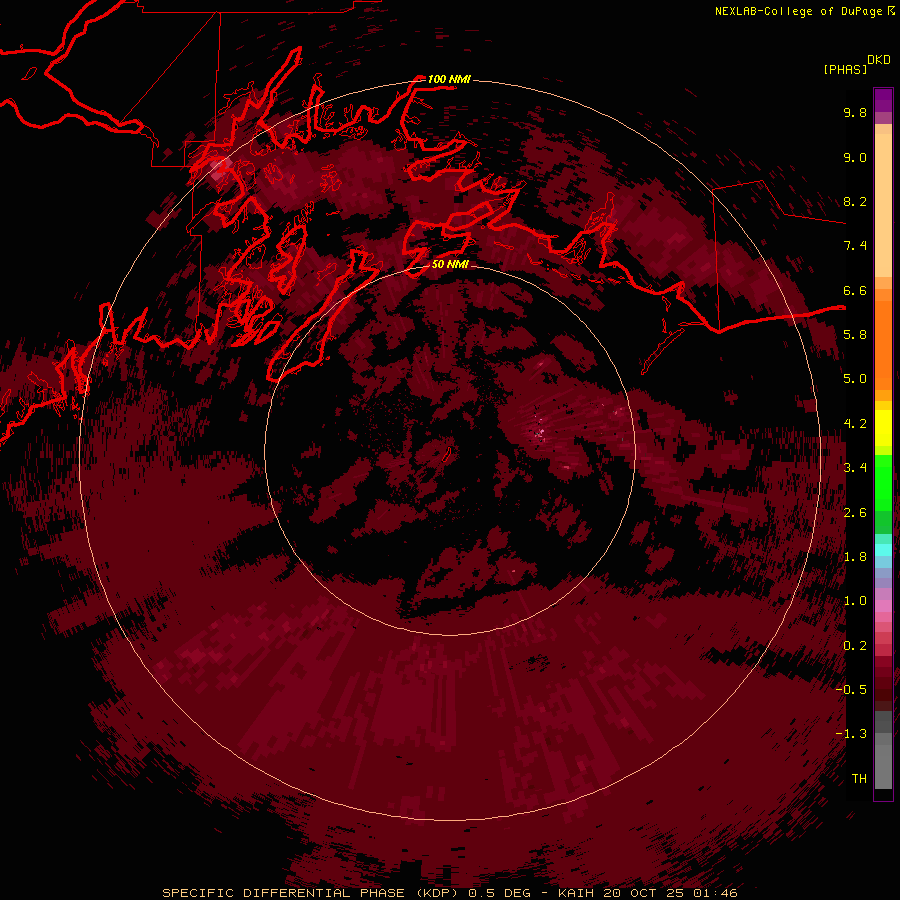The height and width of the screenshot is (900, 900).
Task: Click the 6.6 legend value
Action: [855, 291]
